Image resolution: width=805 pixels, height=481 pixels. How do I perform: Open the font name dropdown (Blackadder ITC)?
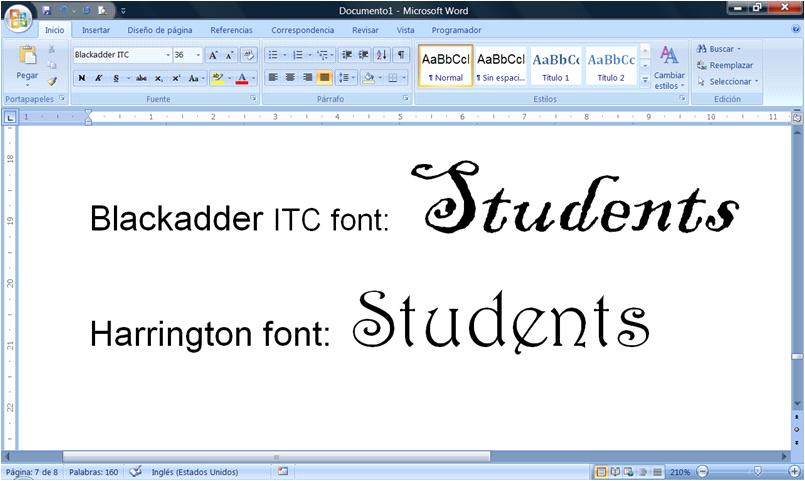click(168, 55)
